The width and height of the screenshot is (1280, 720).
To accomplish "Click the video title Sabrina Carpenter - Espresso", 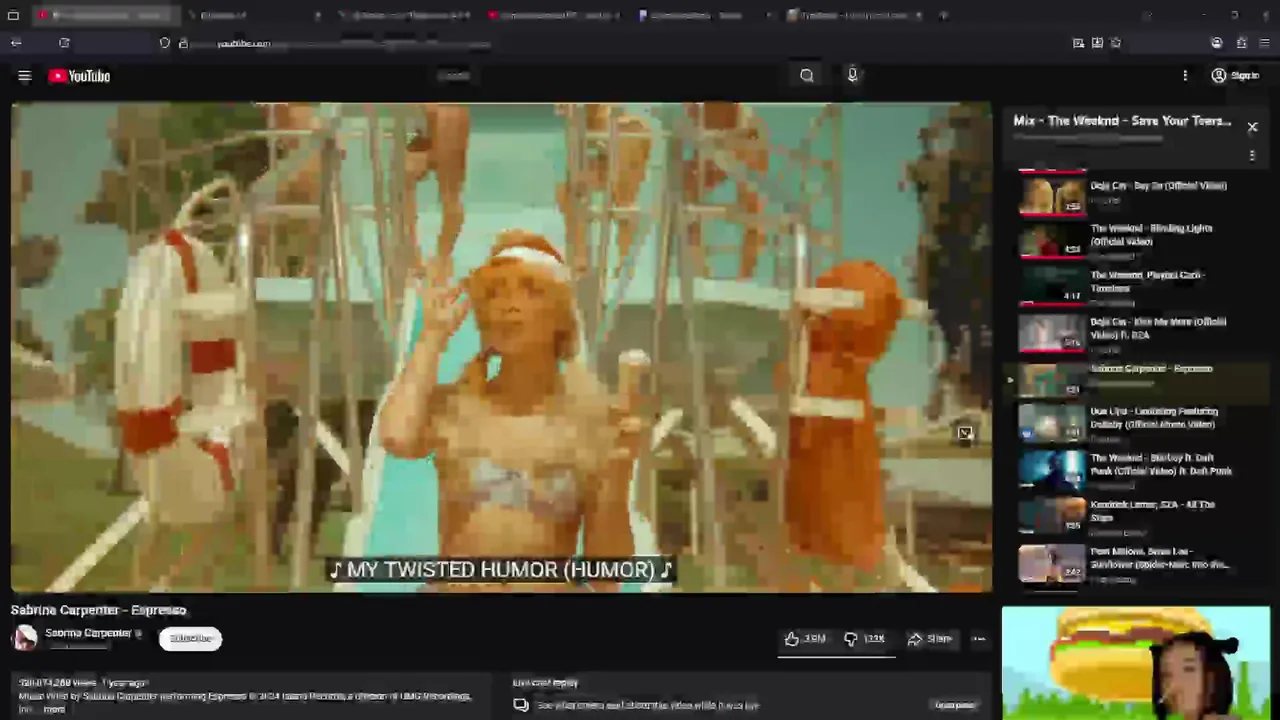I will tap(98, 610).
